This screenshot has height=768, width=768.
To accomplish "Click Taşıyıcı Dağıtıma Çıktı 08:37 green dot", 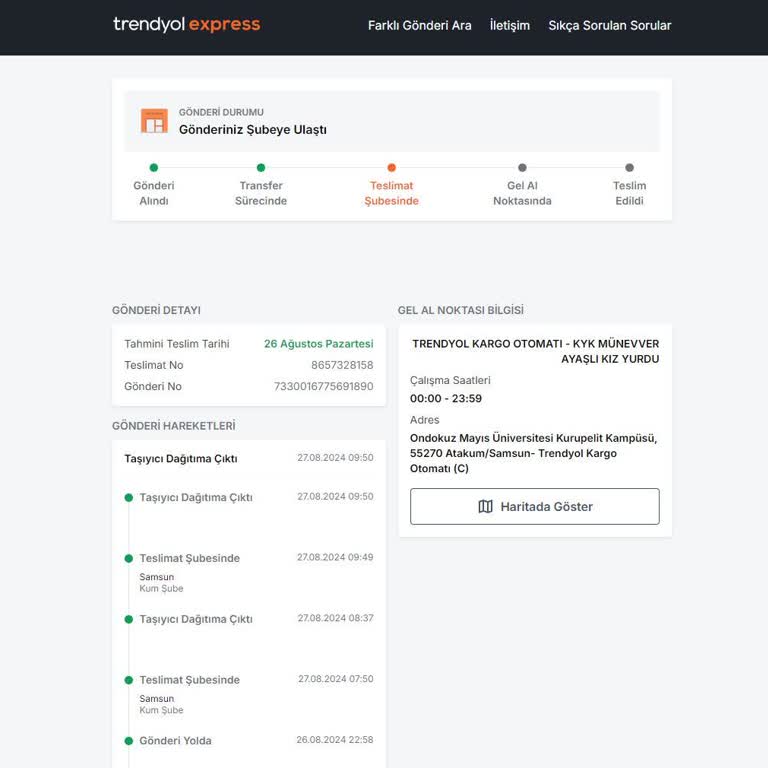I will point(129,619).
